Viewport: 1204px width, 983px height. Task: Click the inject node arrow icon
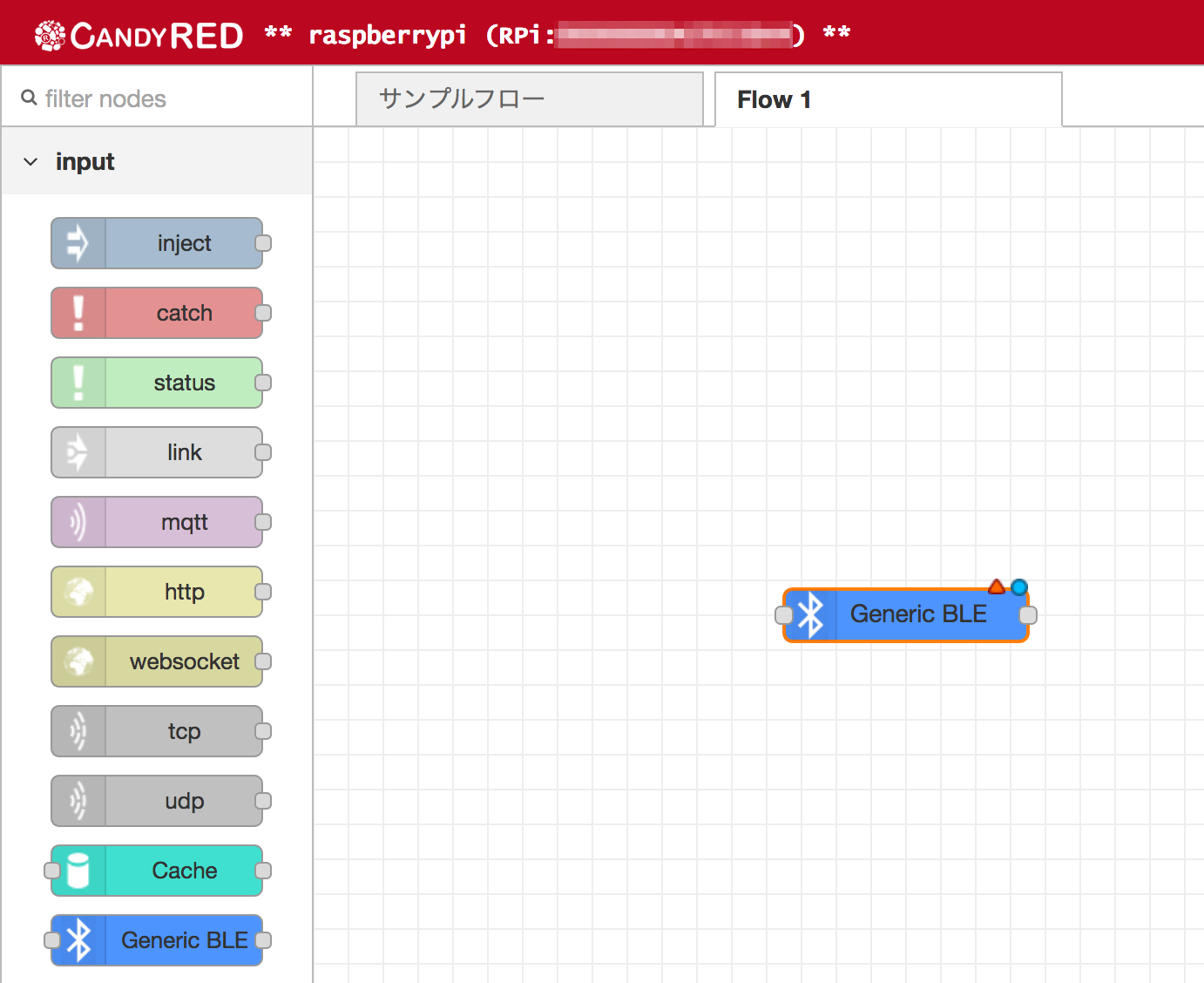click(78, 243)
